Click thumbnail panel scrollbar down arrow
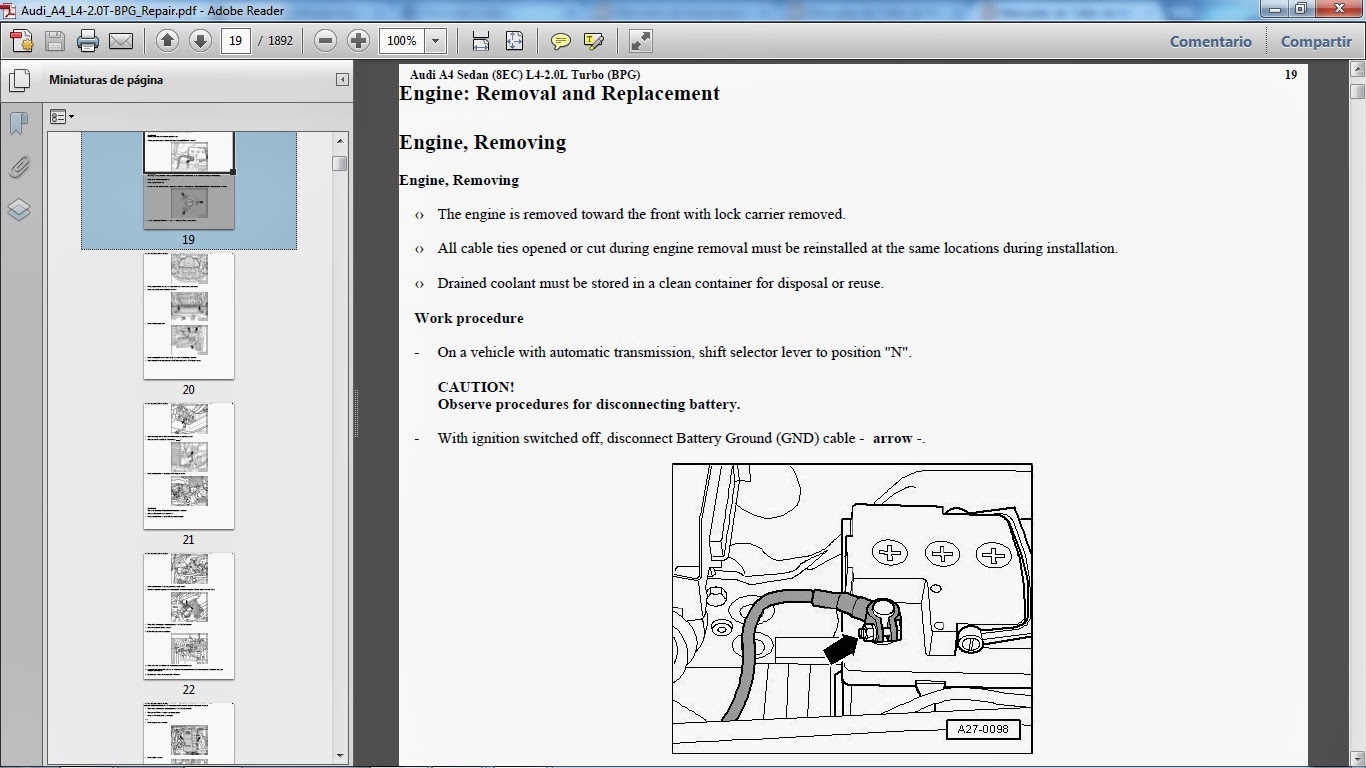1366x768 pixels. pyautogui.click(x=340, y=756)
